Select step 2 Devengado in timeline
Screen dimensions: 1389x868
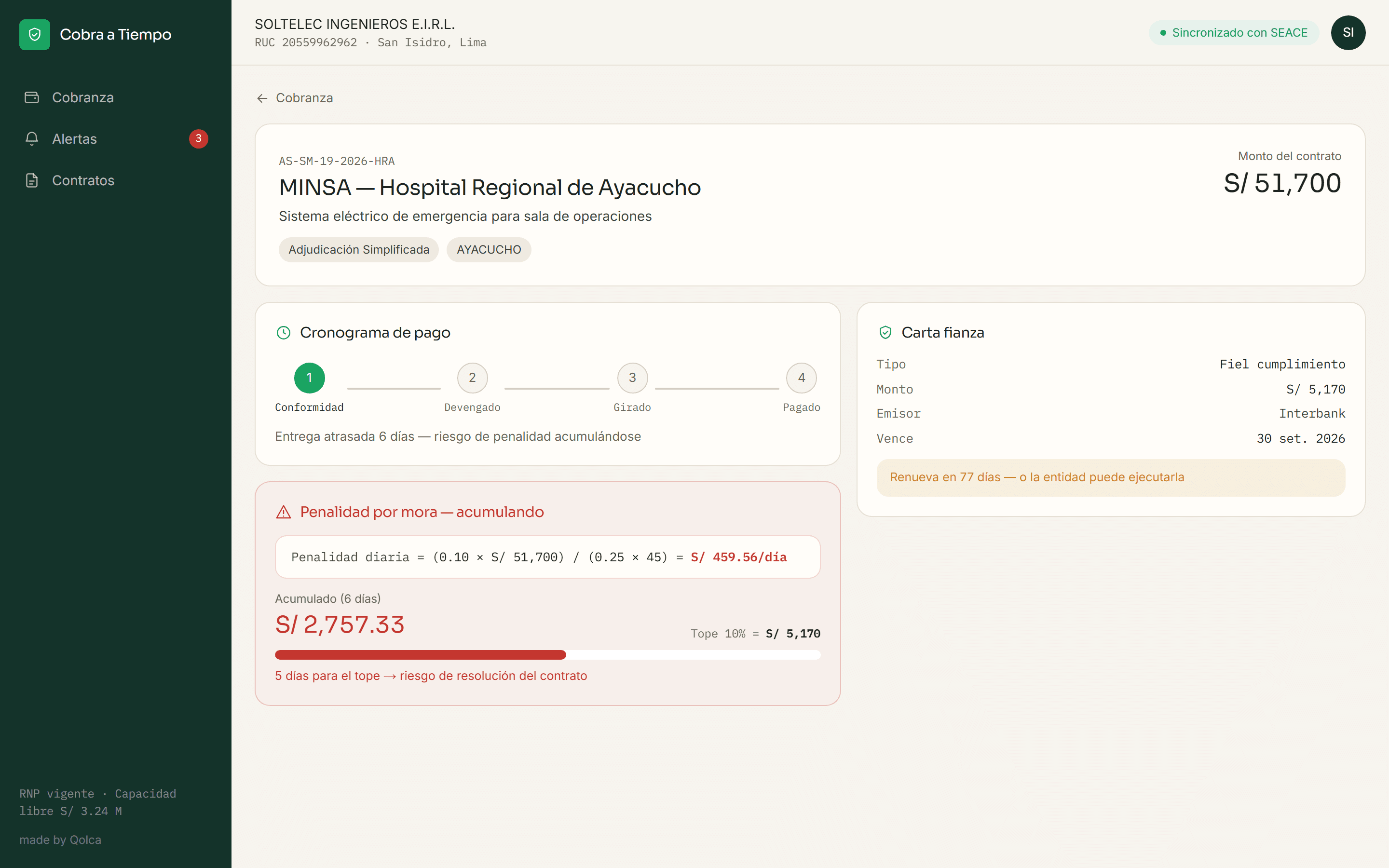472,378
